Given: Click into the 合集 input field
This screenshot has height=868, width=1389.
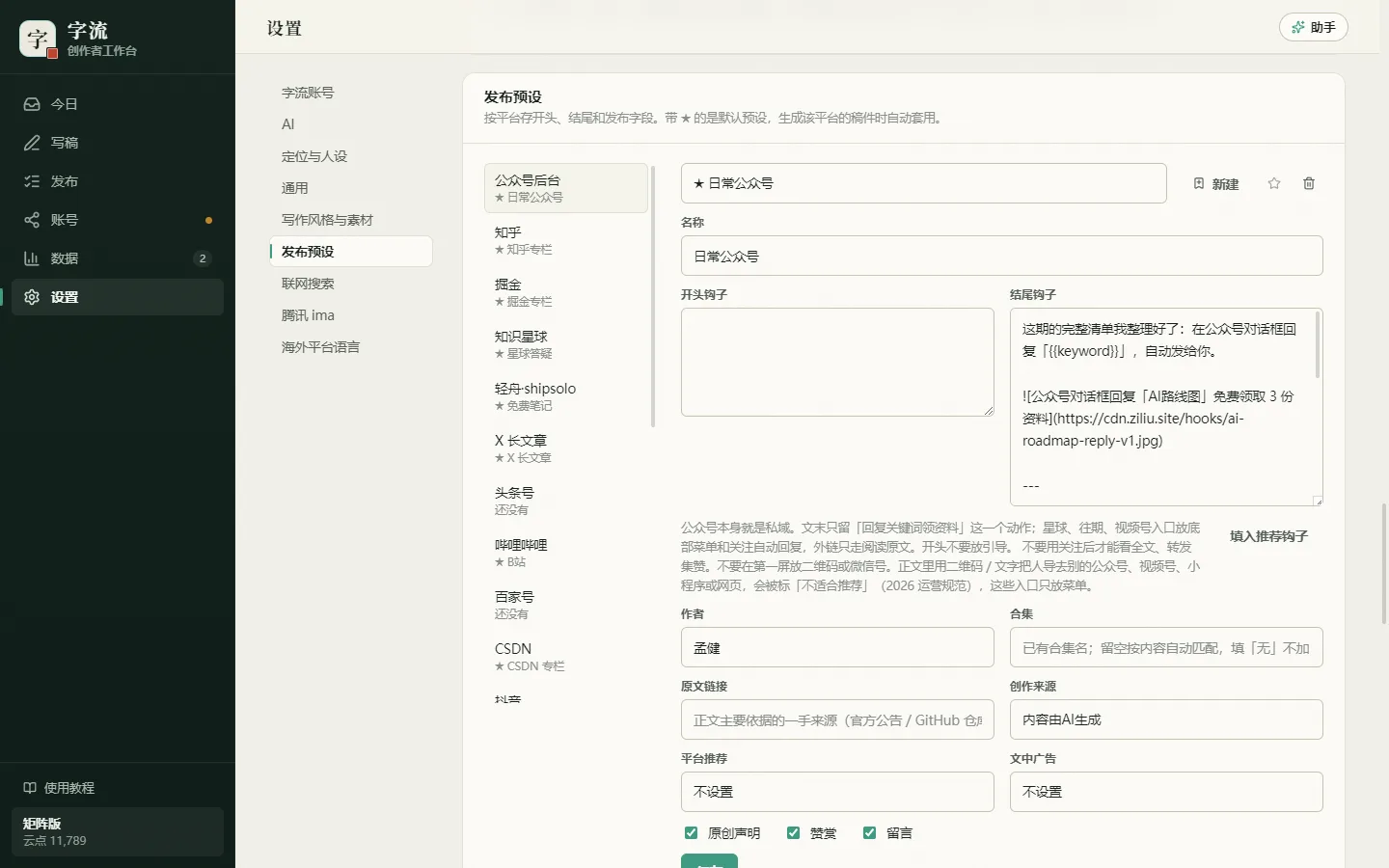Looking at the screenshot, I should (x=1166, y=647).
